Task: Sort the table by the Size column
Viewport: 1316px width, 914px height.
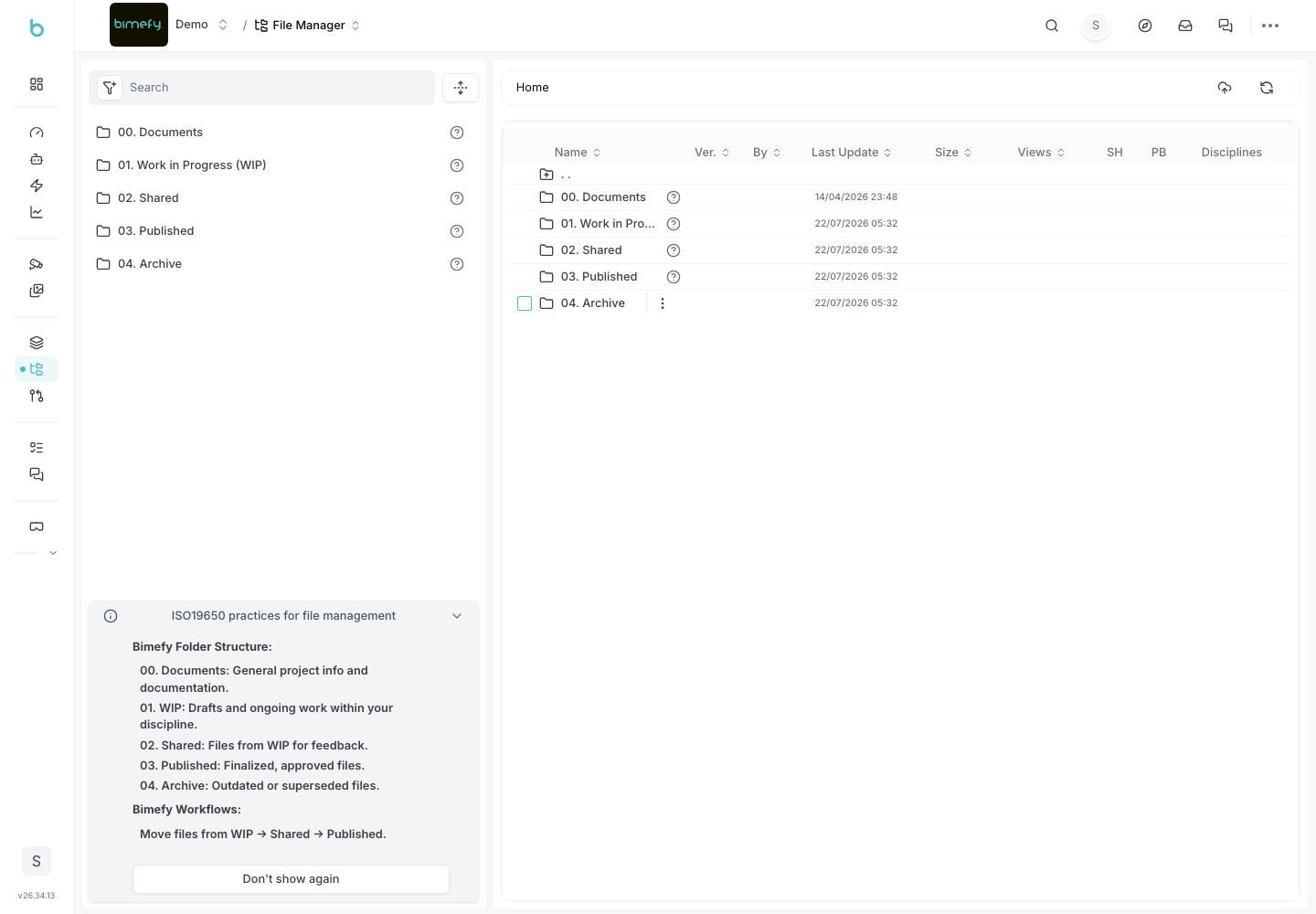Action: coord(953,153)
